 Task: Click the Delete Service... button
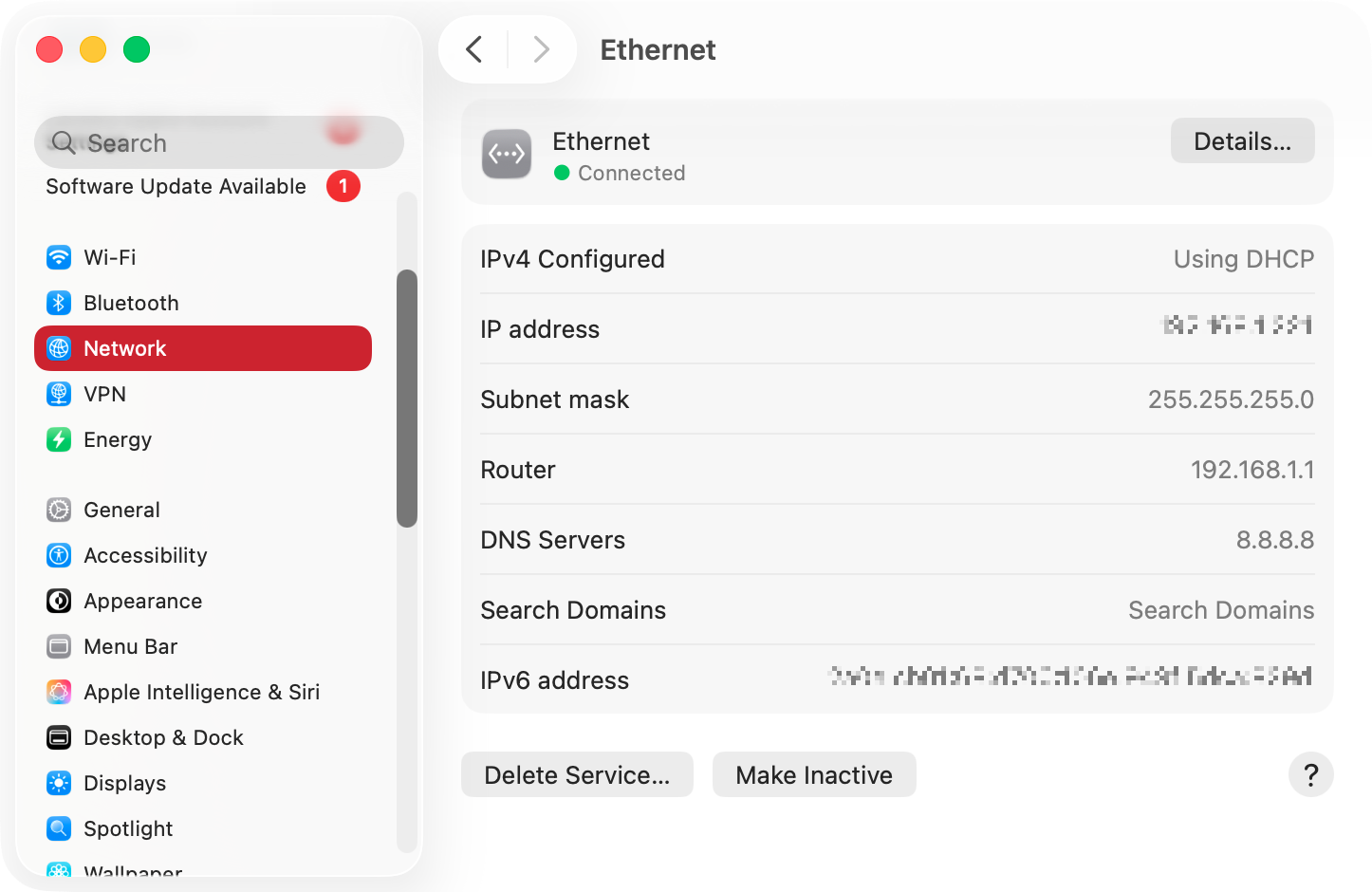point(577,774)
